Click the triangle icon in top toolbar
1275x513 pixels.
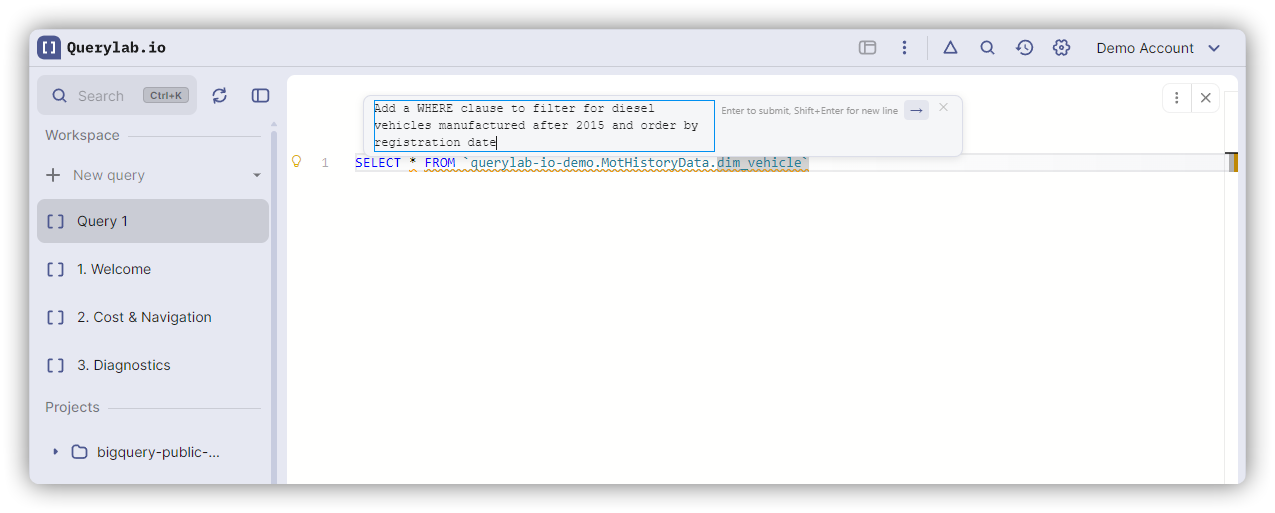tap(950, 48)
